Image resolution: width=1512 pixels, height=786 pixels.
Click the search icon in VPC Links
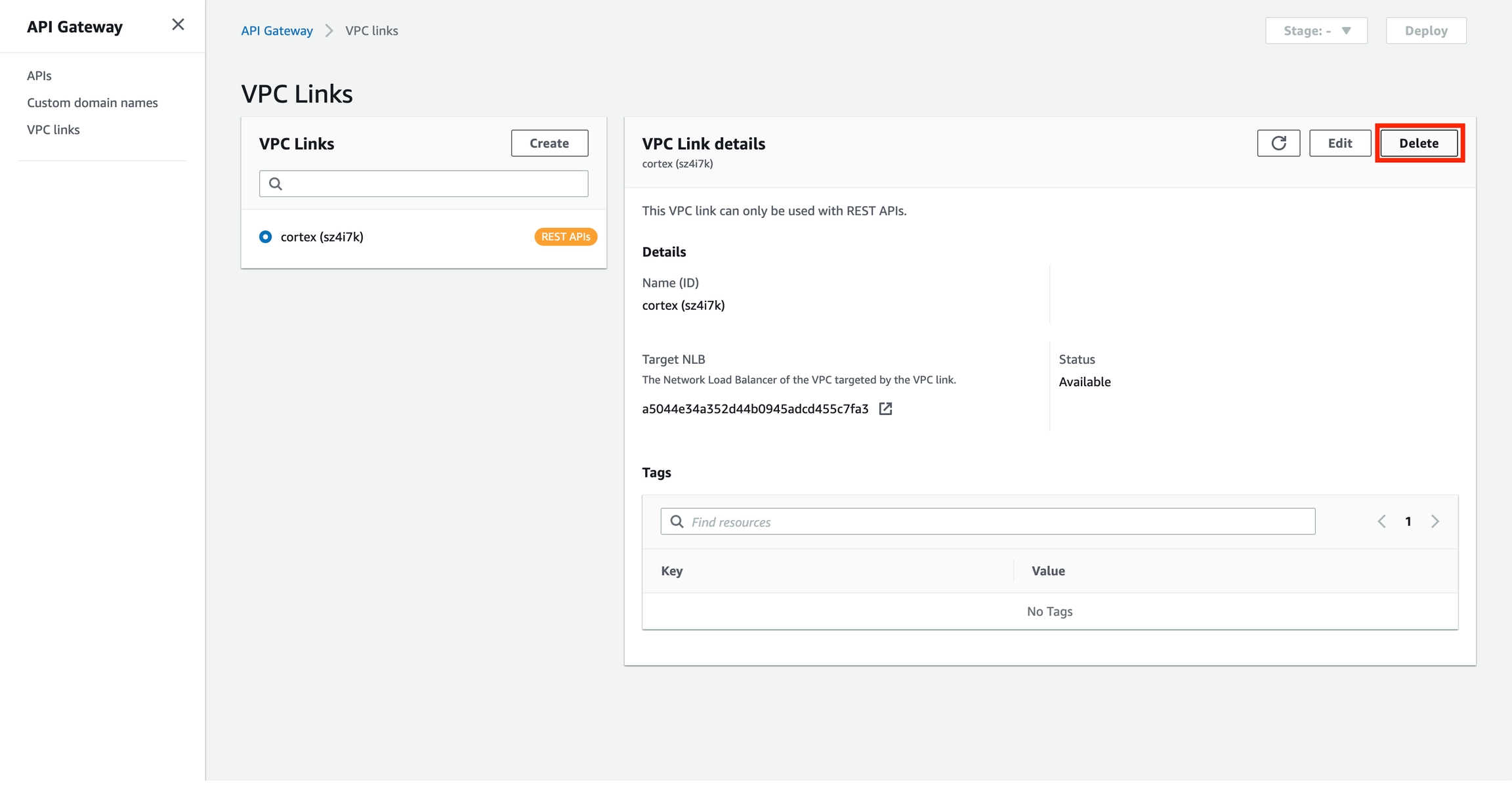pos(276,184)
